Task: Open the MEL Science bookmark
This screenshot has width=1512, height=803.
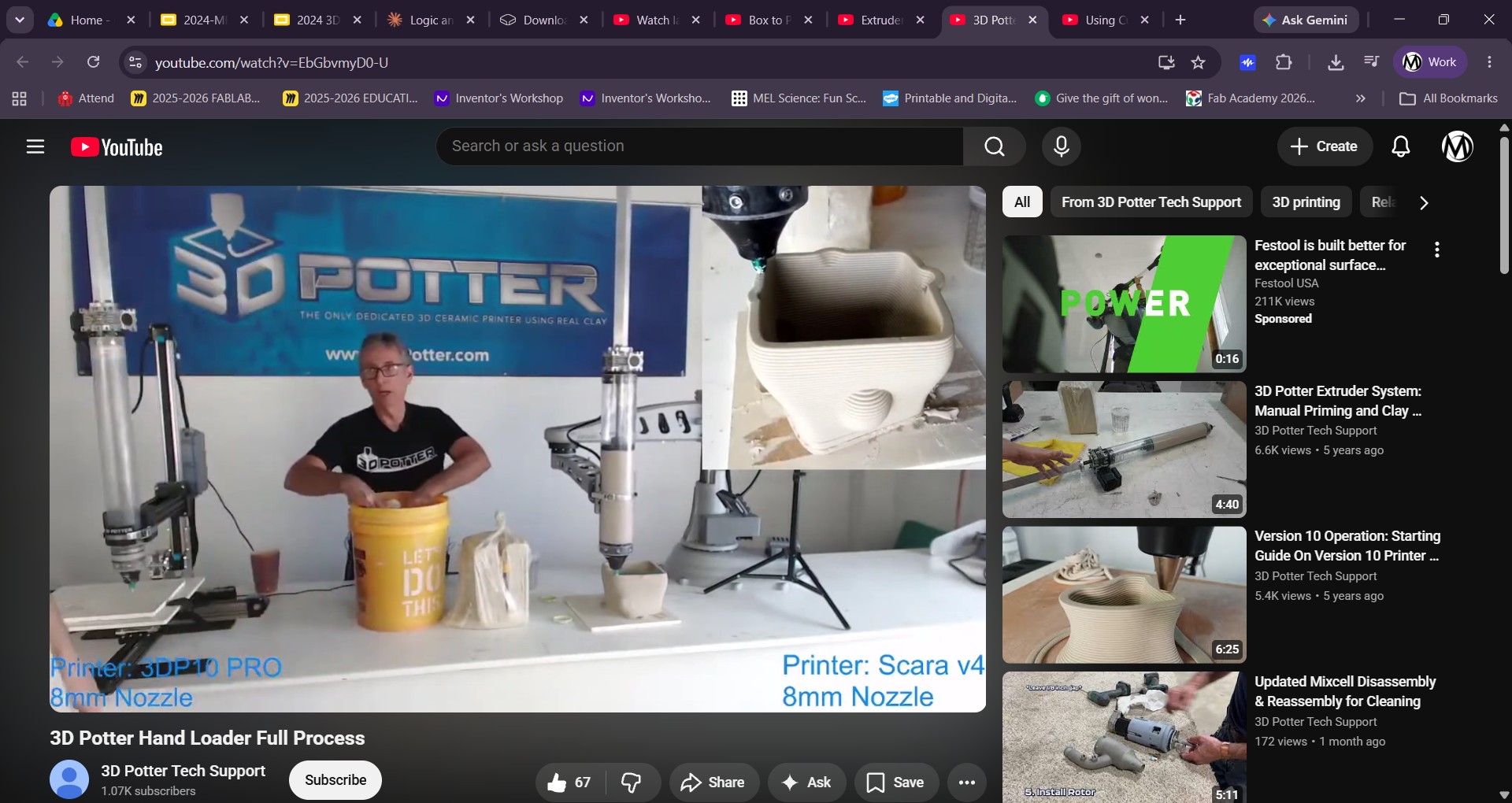Action: [799, 98]
